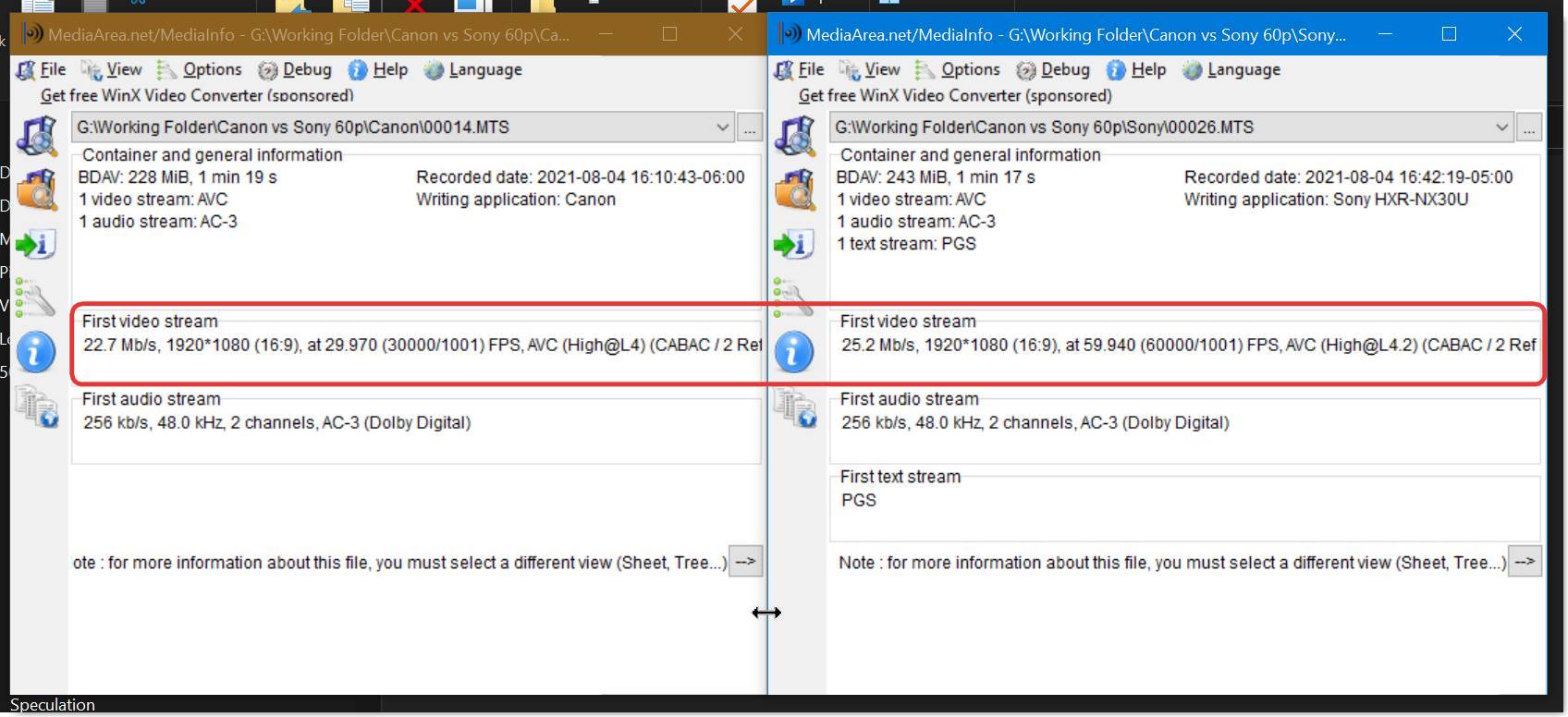Expand the 00014.MTS file path dropdown
The width and height of the screenshot is (1568, 717).
pyautogui.click(x=722, y=128)
